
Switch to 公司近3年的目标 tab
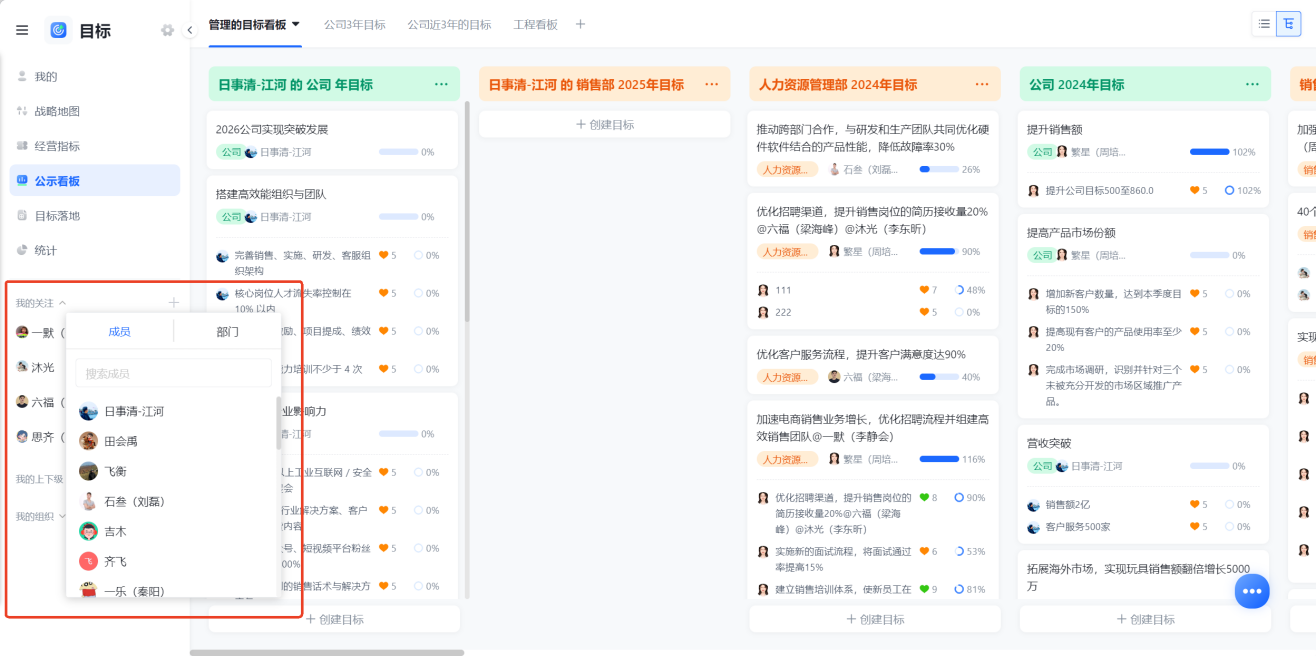(449, 24)
